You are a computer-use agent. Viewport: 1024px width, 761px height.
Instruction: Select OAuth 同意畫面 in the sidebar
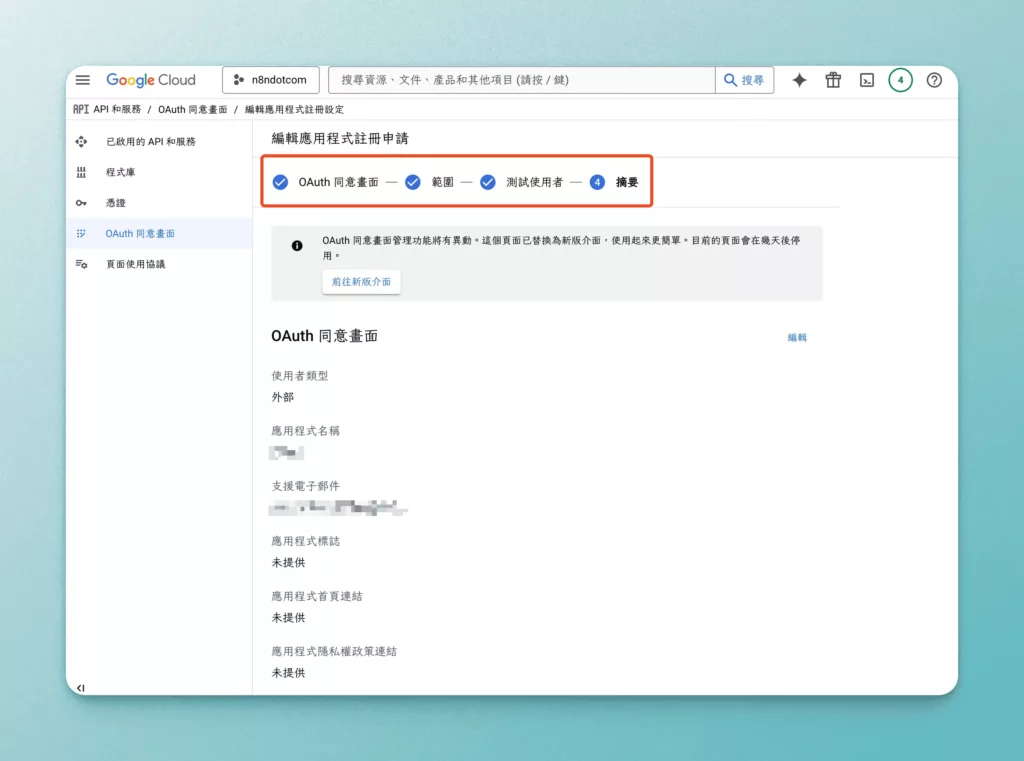140,233
